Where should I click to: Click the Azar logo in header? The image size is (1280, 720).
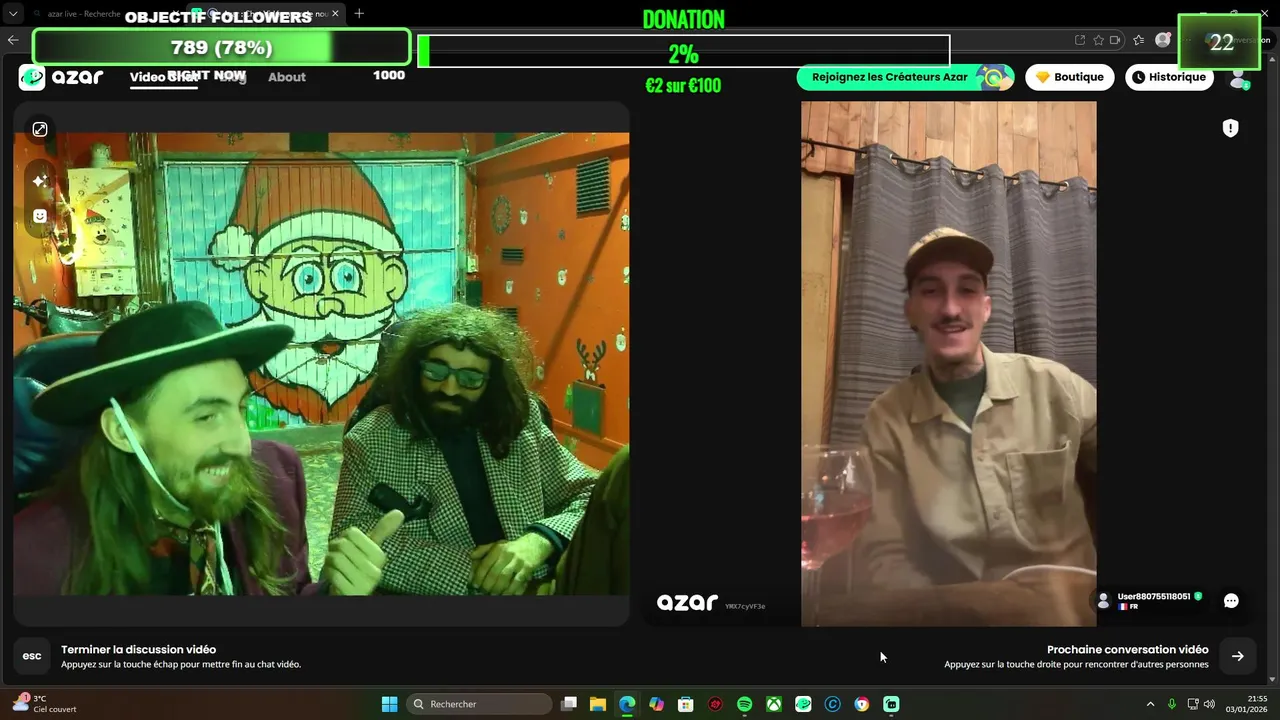click(61, 77)
